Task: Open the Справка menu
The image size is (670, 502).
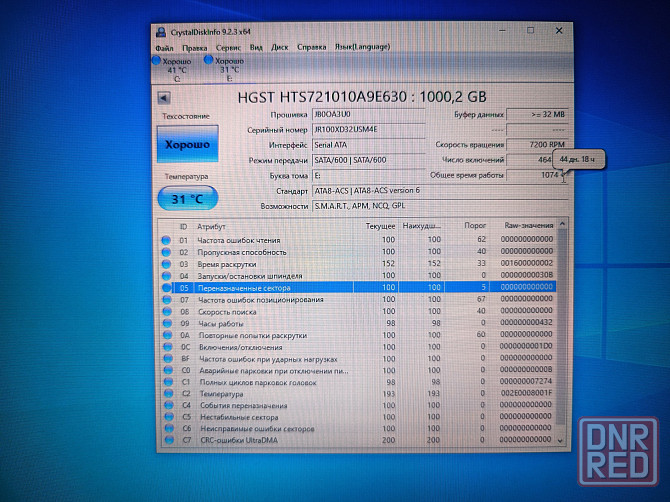Action: pos(311,47)
